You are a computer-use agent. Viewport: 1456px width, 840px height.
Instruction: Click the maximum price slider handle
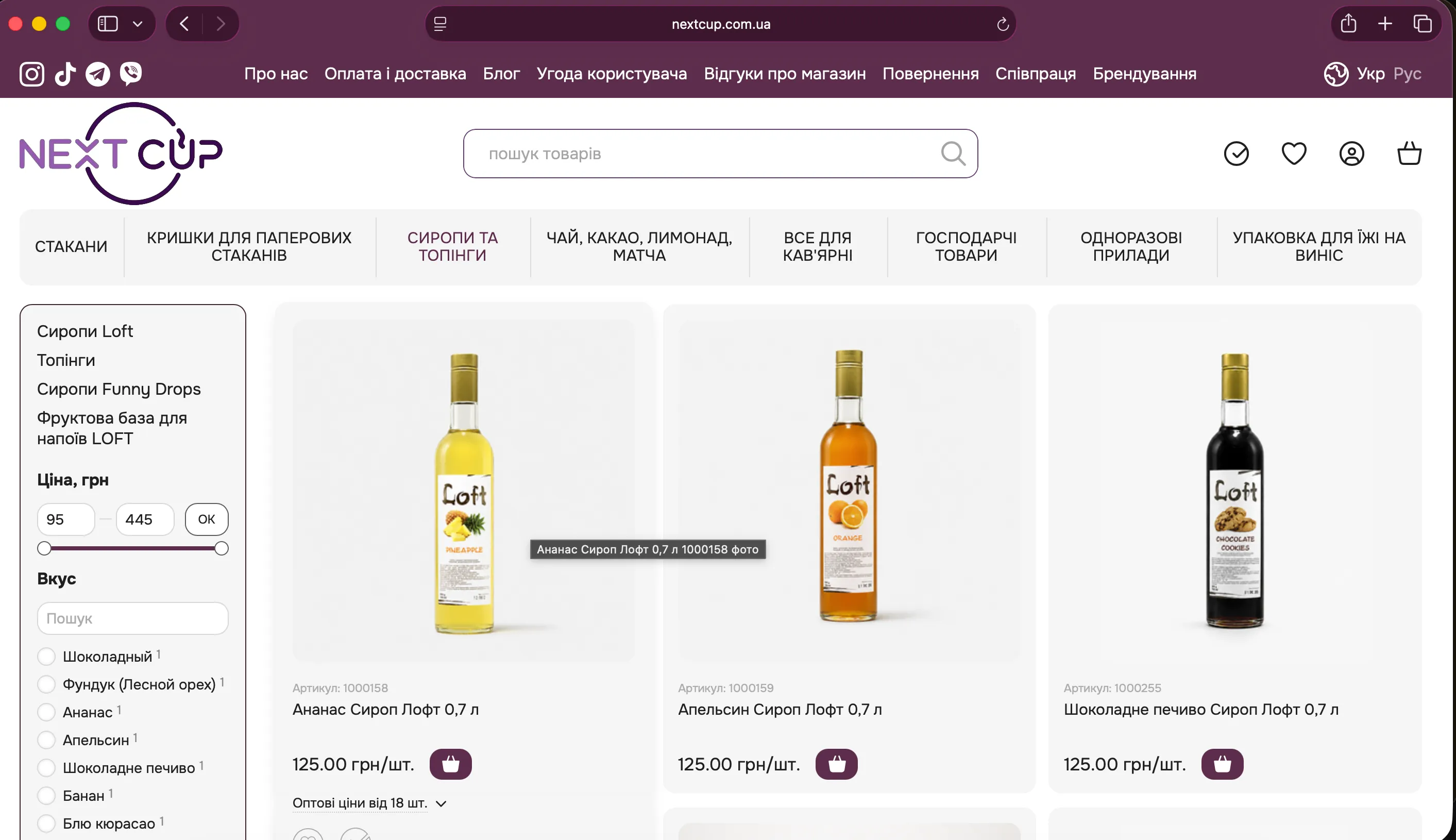[222, 548]
